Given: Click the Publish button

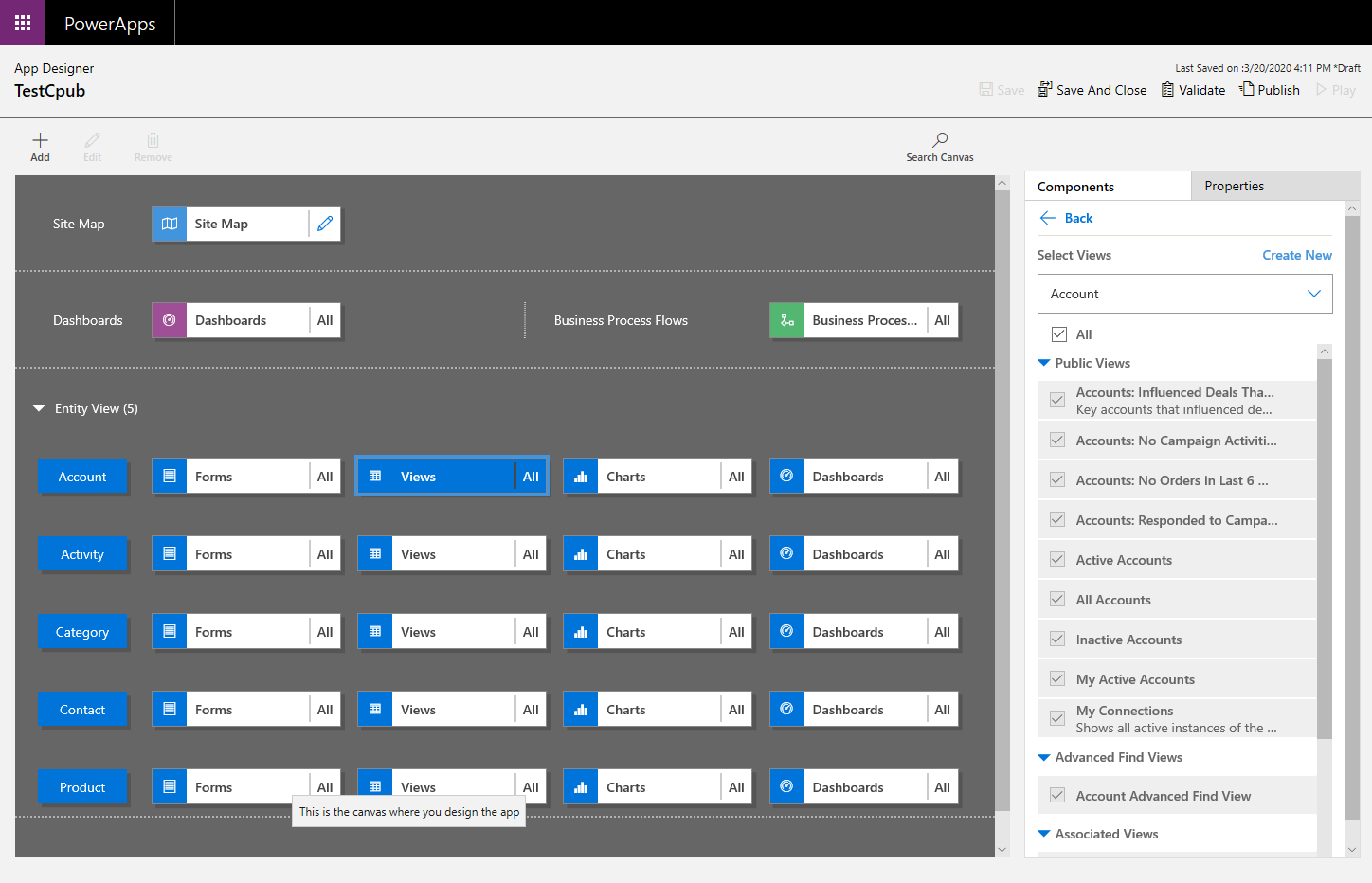Looking at the screenshot, I should pos(1271,90).
